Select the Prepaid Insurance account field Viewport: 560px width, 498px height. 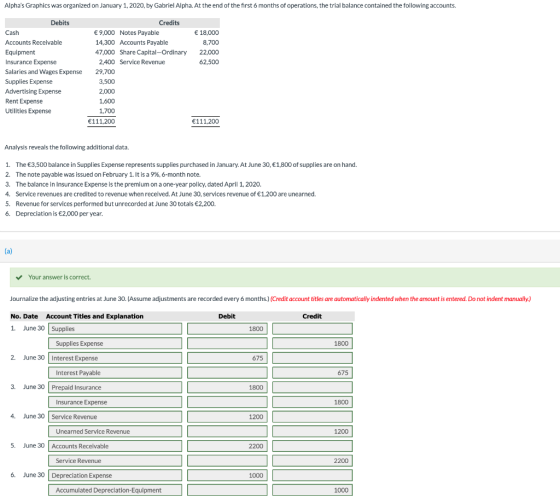[115, 387]
